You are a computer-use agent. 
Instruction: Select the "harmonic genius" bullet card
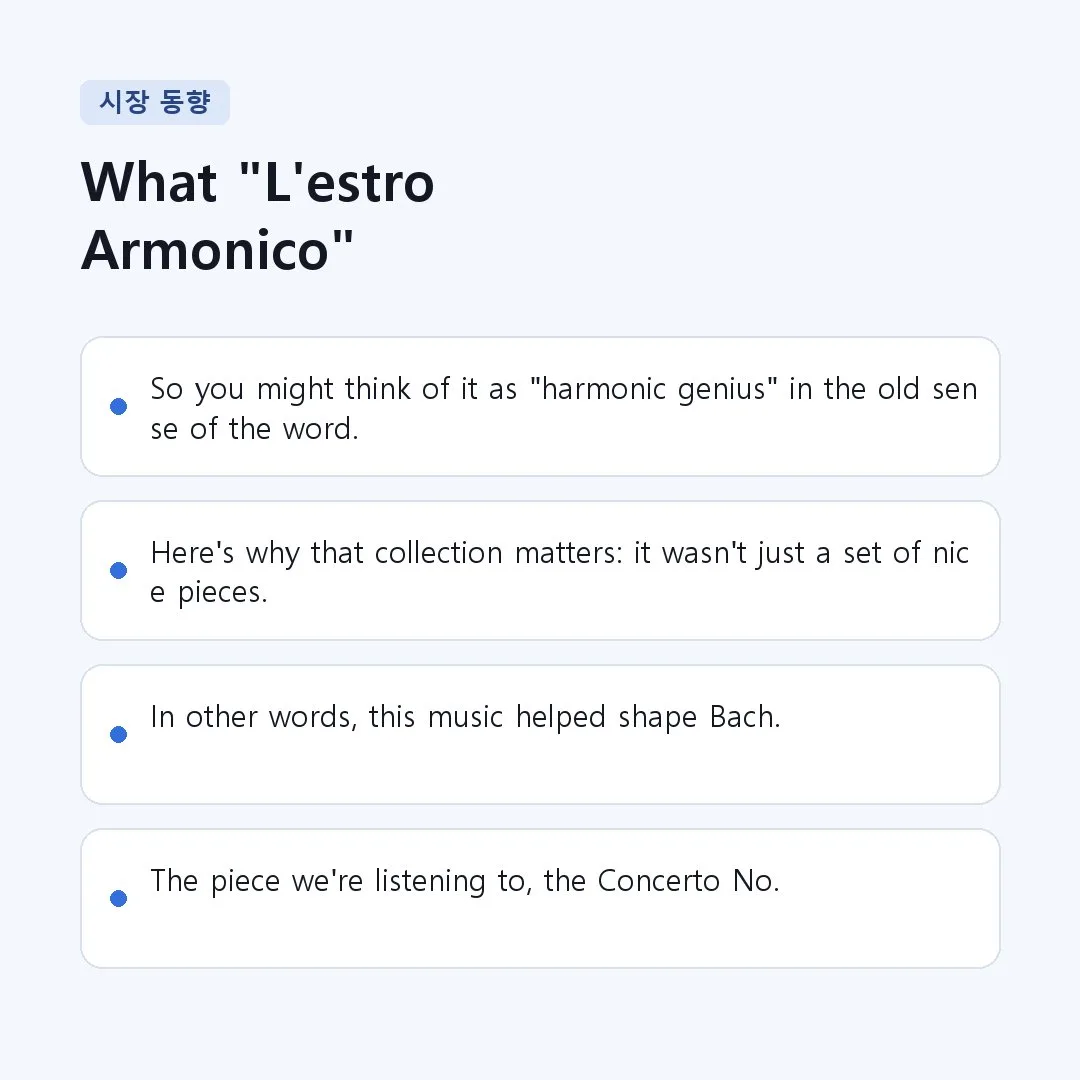click(540, 406)
